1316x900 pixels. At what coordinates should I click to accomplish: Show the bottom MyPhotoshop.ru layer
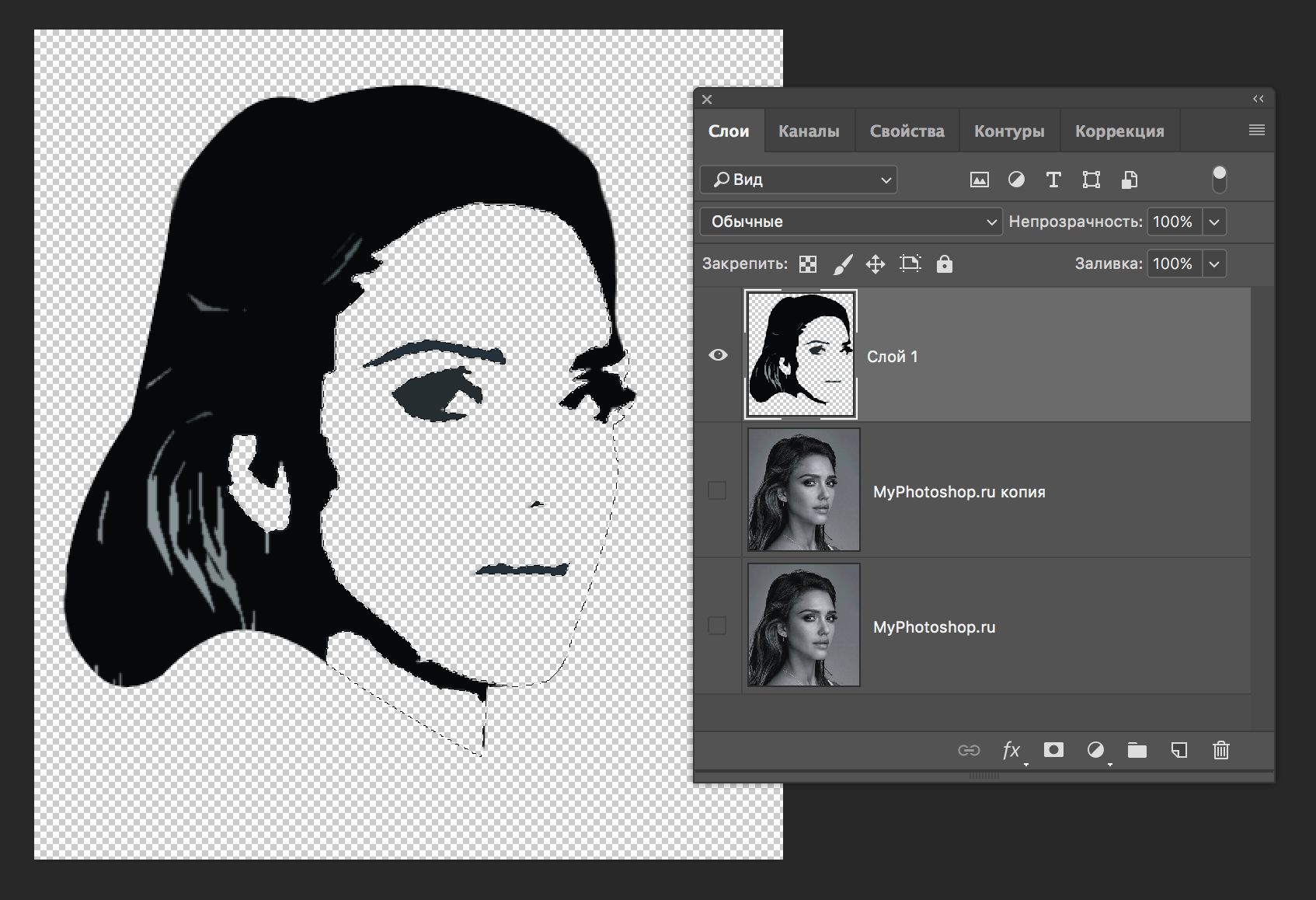(717, 626)
